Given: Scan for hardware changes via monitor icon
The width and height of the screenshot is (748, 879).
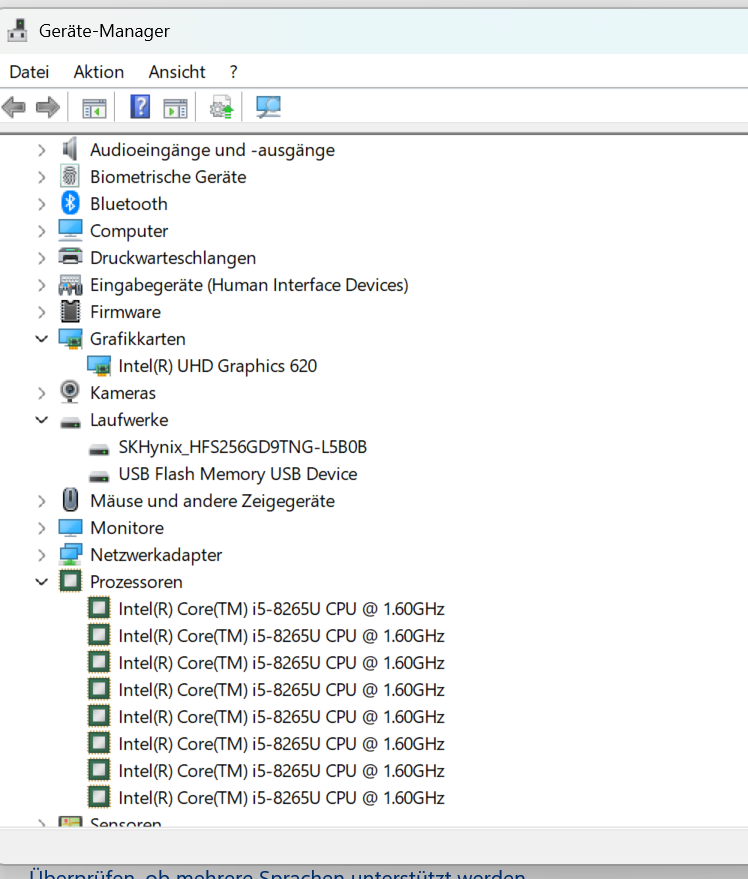Looking at the screenshot, I should [x=268, y=107].
